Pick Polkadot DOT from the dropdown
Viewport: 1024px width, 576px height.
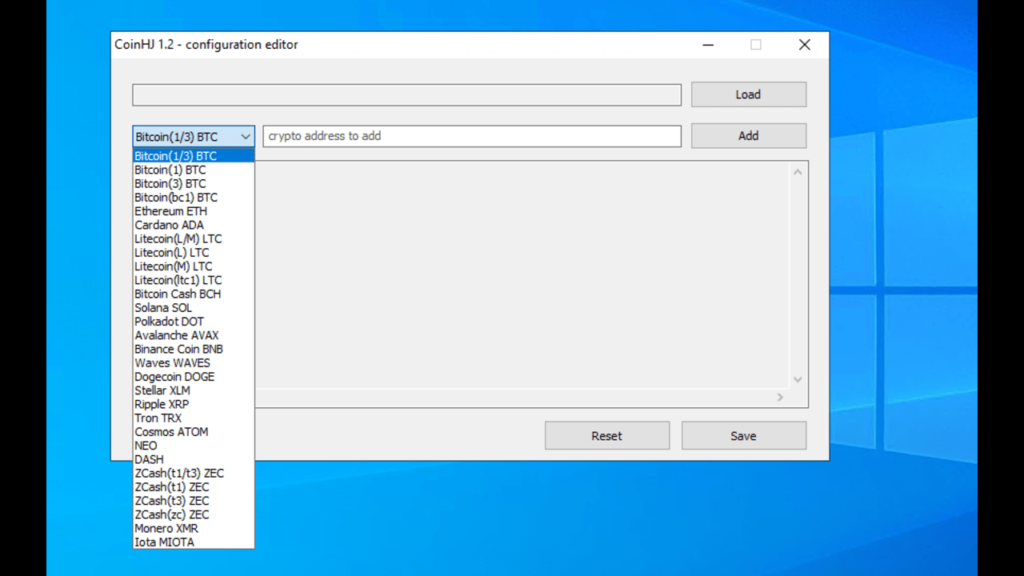[x=193, y=321]
